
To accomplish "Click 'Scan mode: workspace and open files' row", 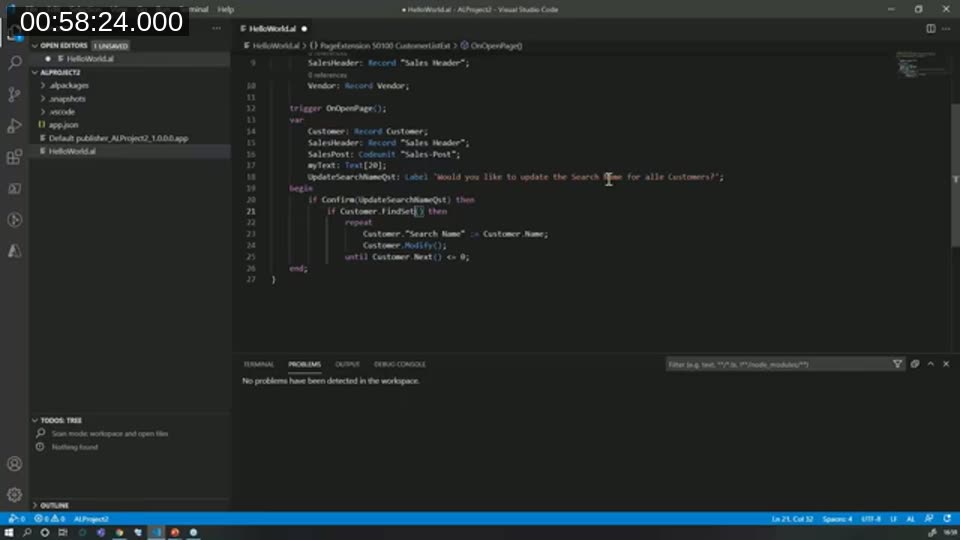I will [110, 433].
